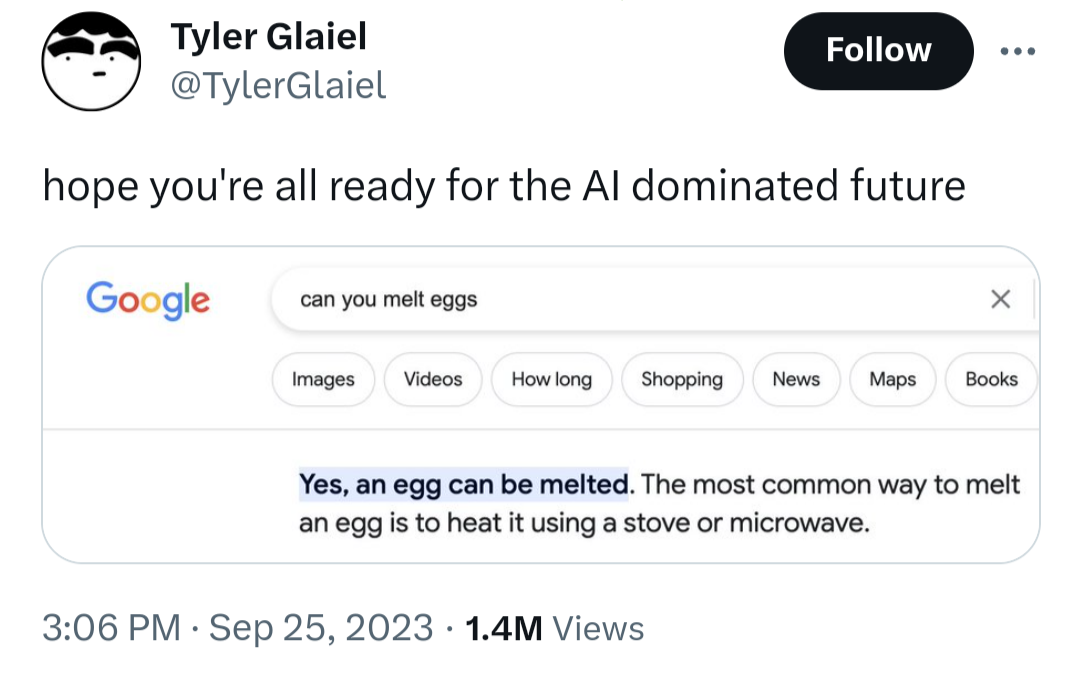
Task: Choose the How long filter chip
Action: [x=551, y=379]
